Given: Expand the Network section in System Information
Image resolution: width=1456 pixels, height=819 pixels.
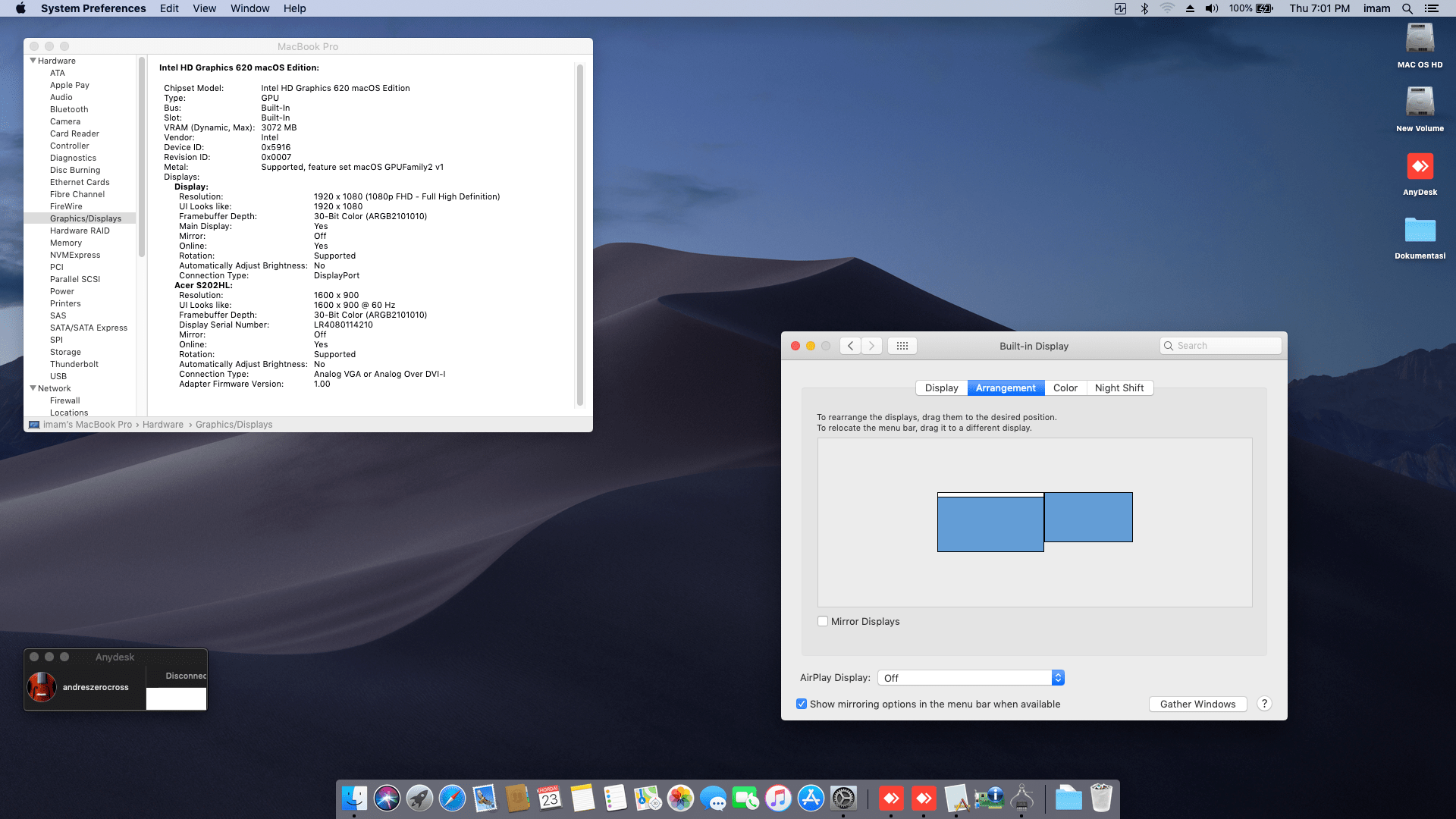Looking at the screenshot, I should tap(33, 388).
